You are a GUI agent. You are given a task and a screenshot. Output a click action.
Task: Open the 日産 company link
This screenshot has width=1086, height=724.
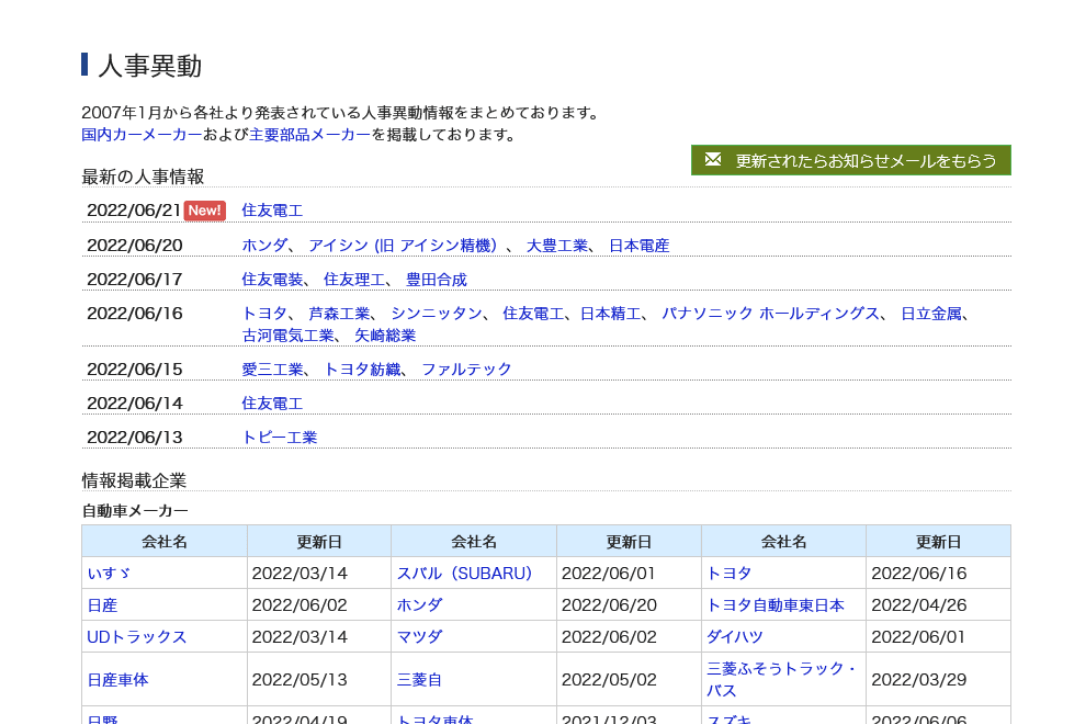click(x=103, y=606)
